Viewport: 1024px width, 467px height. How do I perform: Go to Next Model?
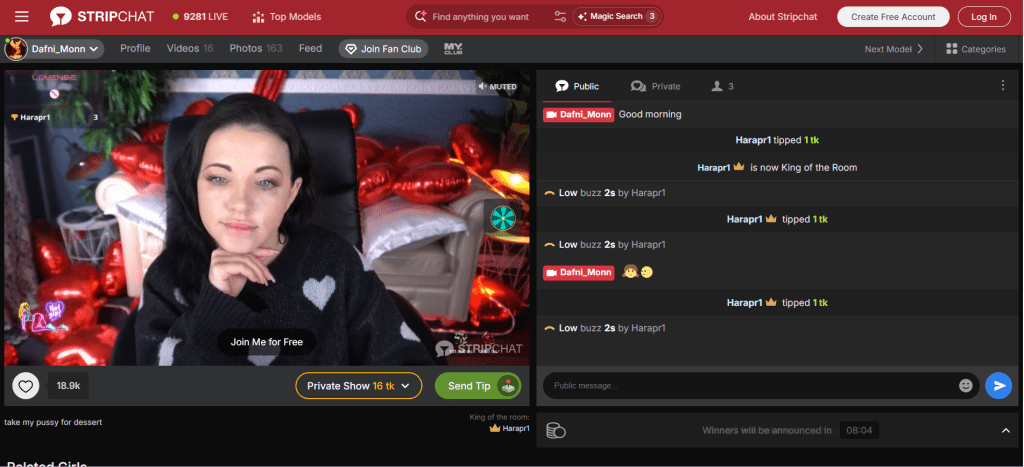(x=893, y=49)
